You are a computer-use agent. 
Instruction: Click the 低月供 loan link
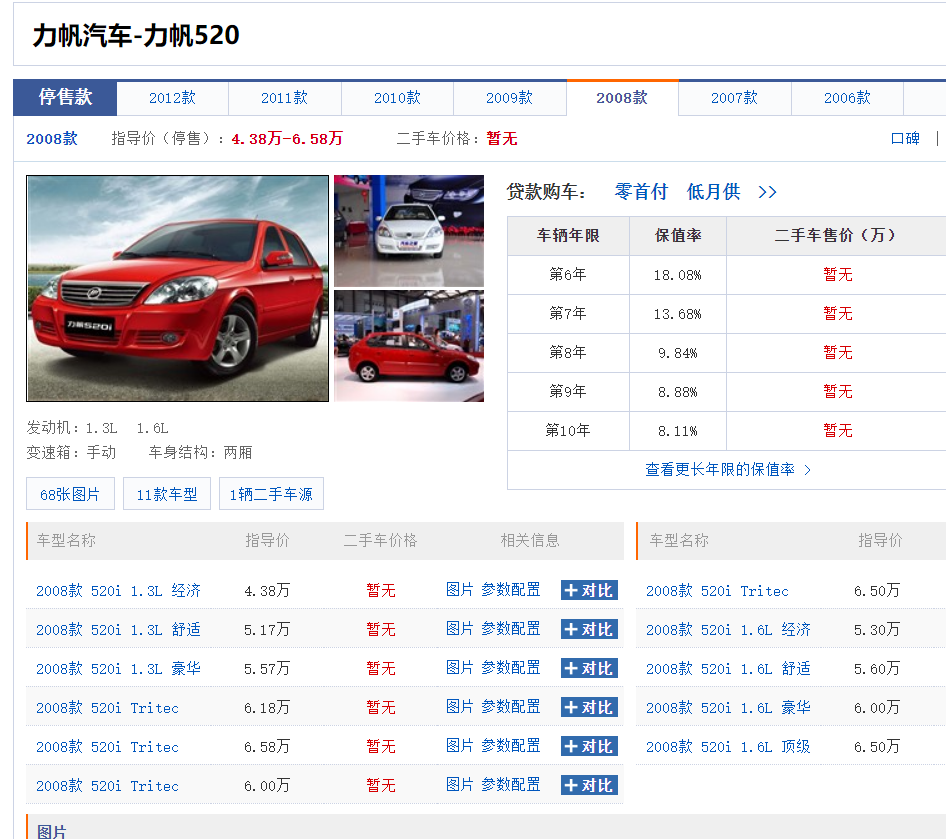tap(713, 192)
